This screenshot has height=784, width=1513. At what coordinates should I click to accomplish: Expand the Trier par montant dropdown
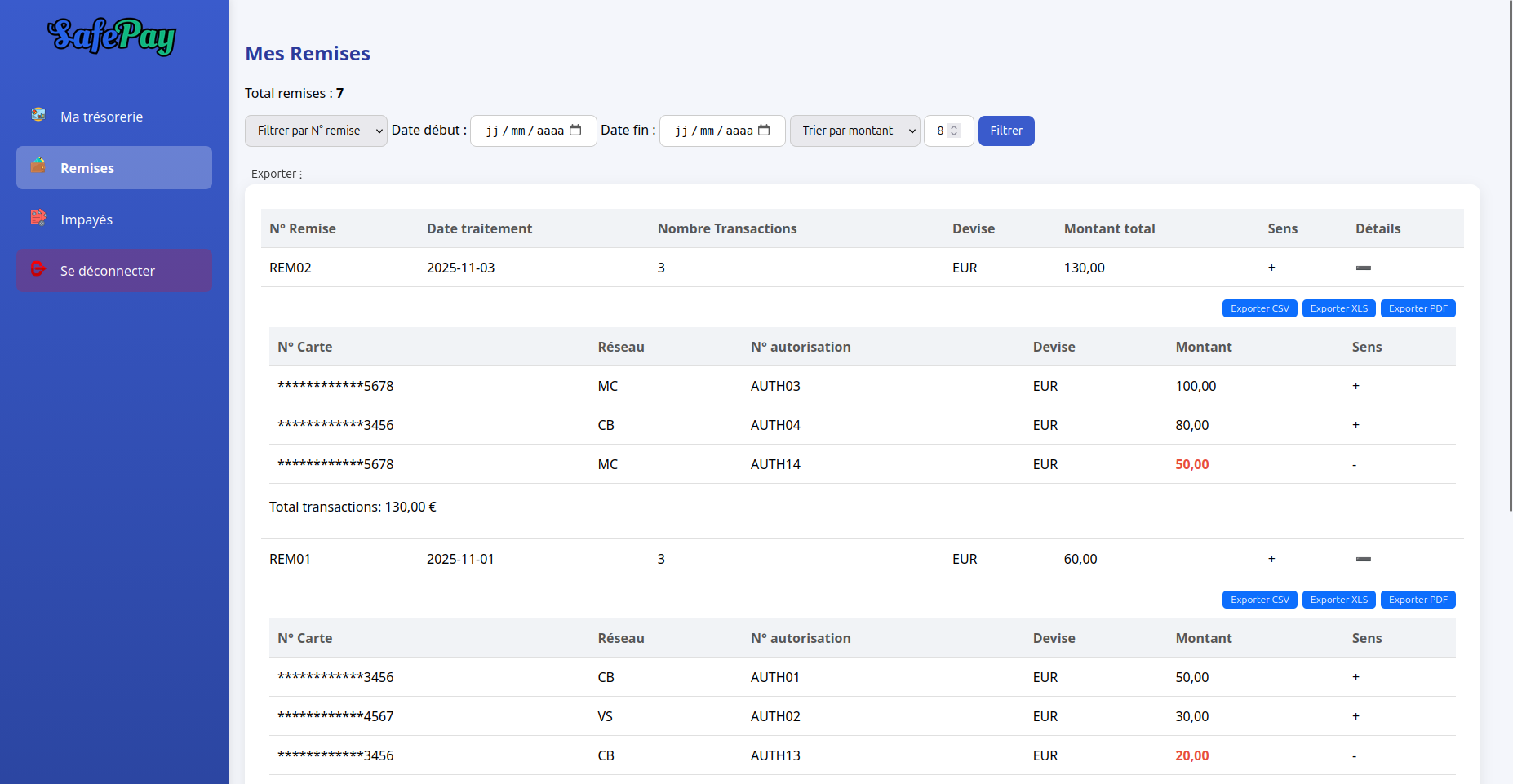854,131
